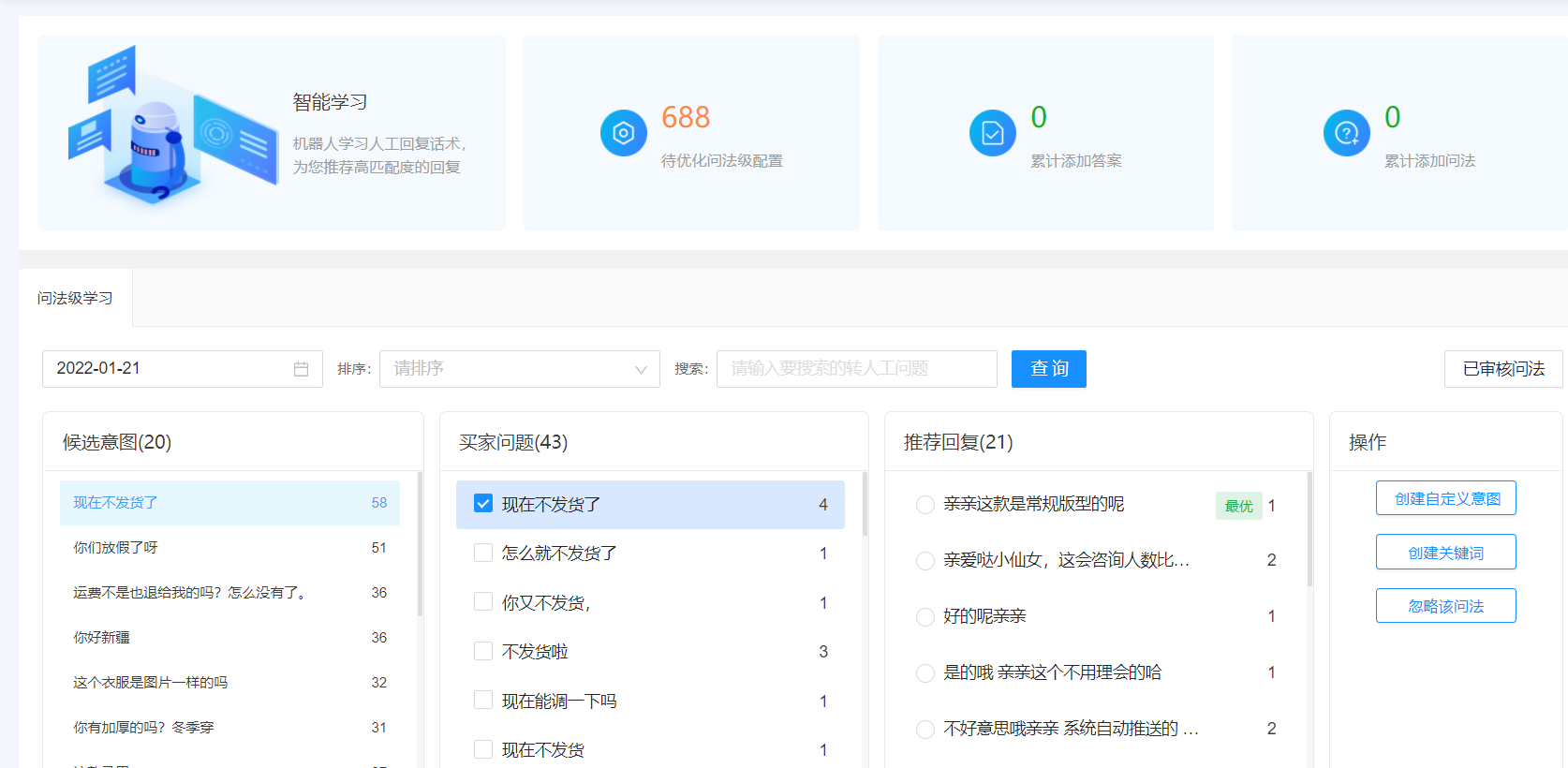1568x768 pixels.
Task: Tick the 你又不发货, checkbox
Action: [483, 601]
